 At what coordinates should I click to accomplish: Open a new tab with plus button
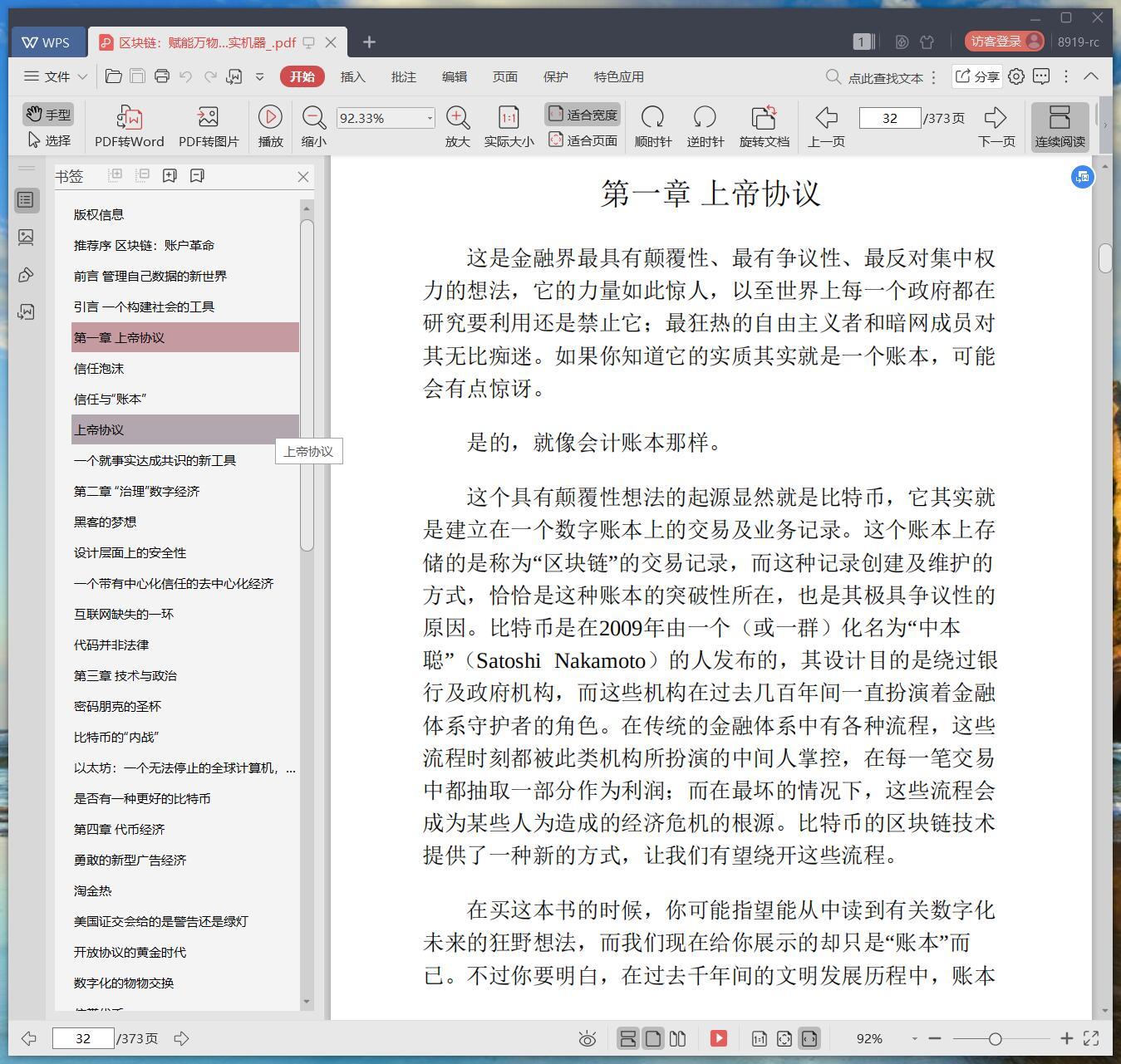coord(369,42)
